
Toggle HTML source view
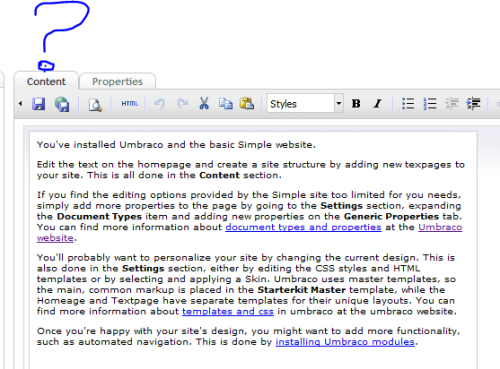pos(130,104)
